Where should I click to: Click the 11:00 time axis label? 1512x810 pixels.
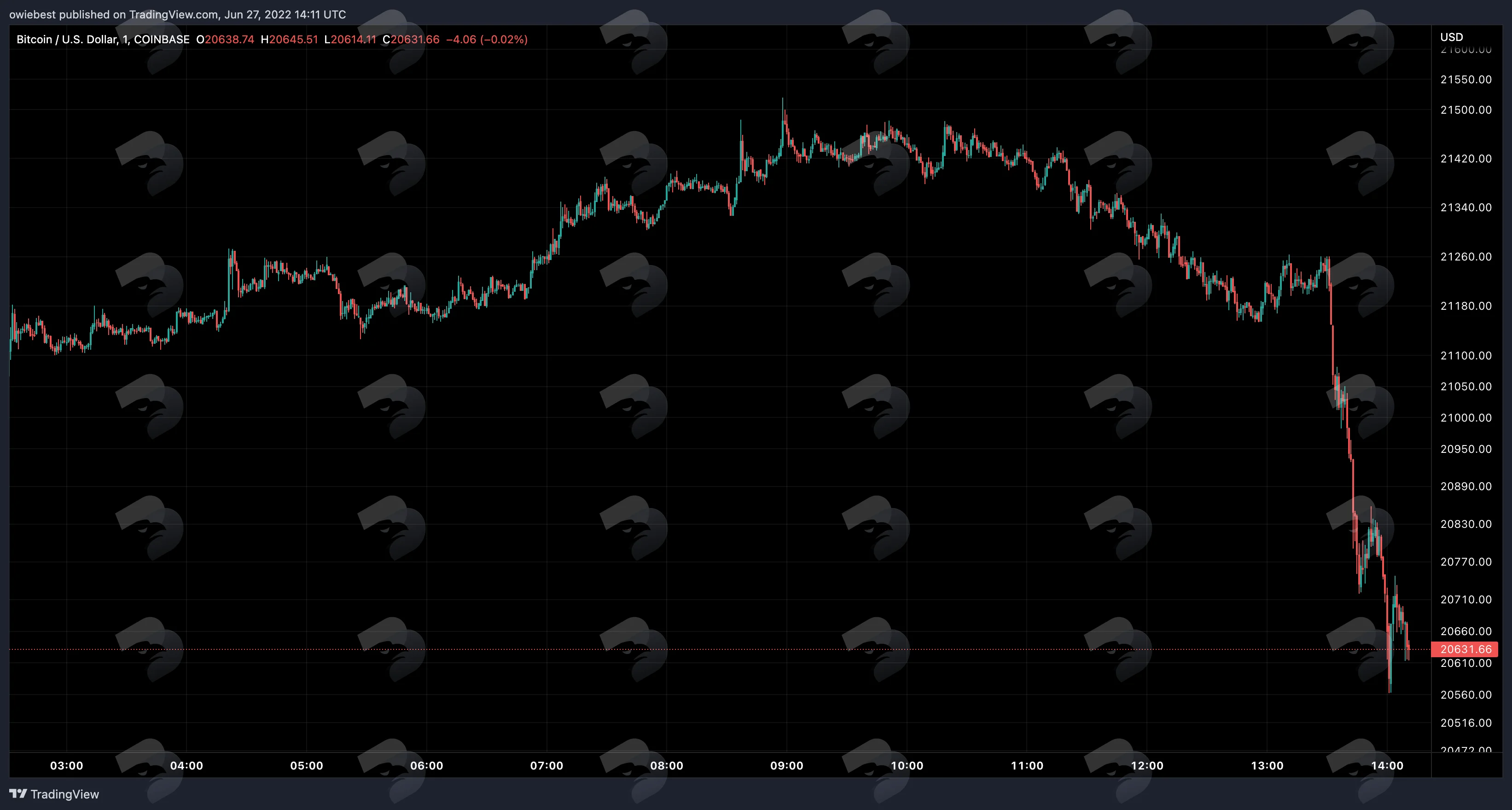(x=1027, y=765)
